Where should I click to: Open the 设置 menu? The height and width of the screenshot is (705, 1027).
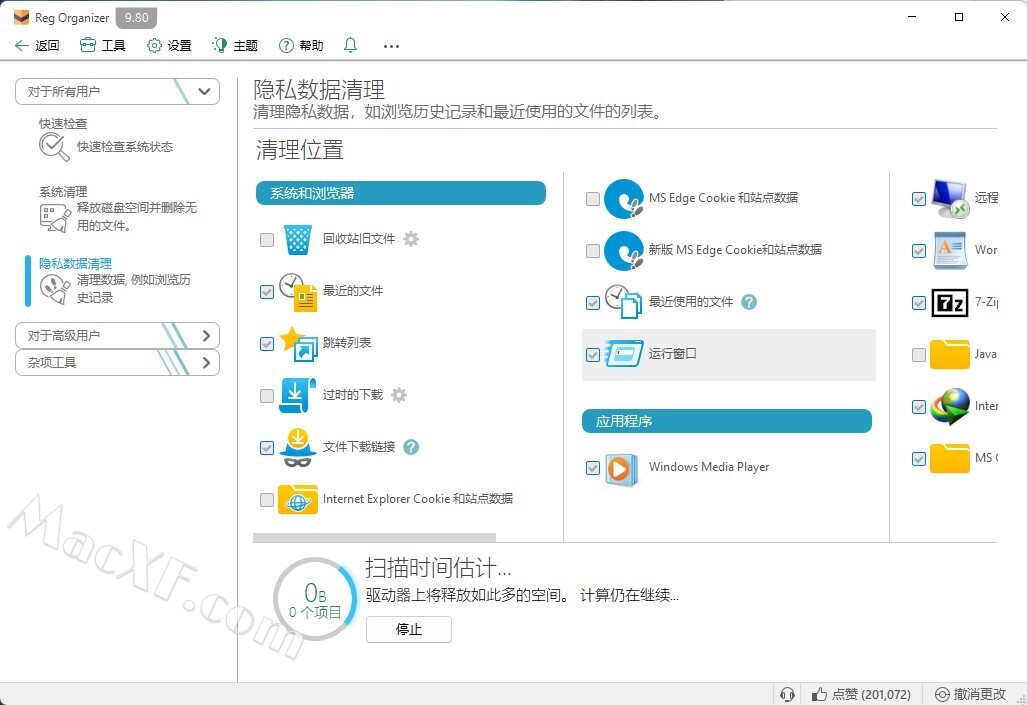(169, 45)
